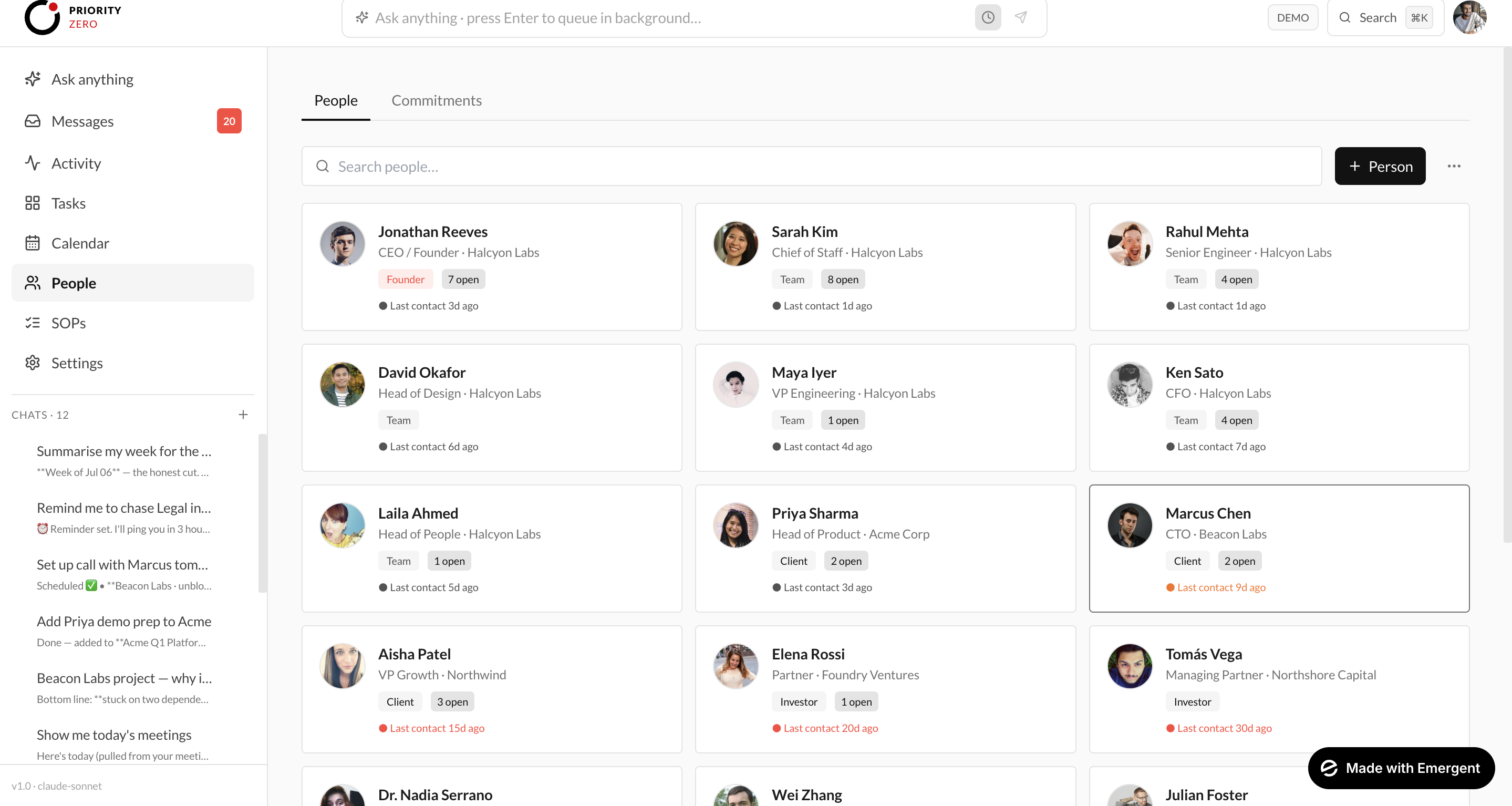Click the add Person button
The image size is (1512, 806).
pyautogui.click(x=1380, y=166)
